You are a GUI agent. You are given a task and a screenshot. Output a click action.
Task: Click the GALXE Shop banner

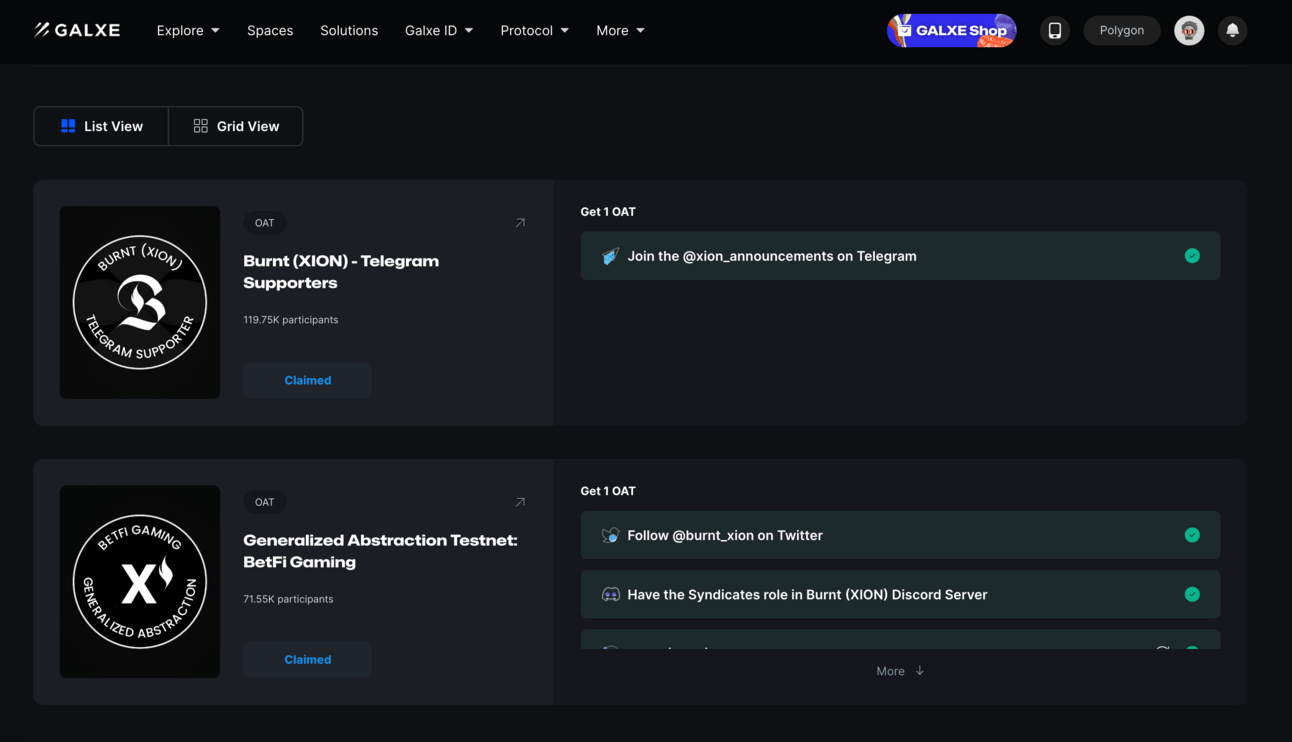tap(951, 30)
